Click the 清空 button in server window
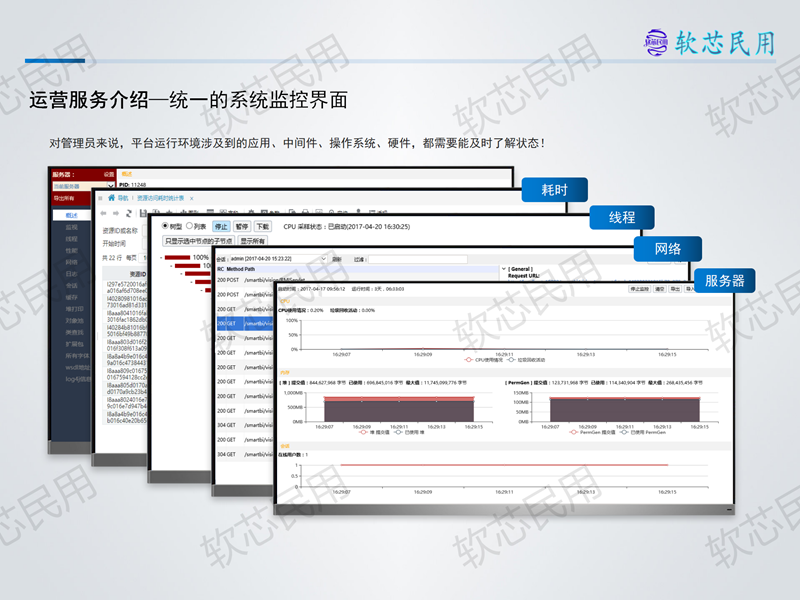The image size is (800, 600). pos(660,289)
